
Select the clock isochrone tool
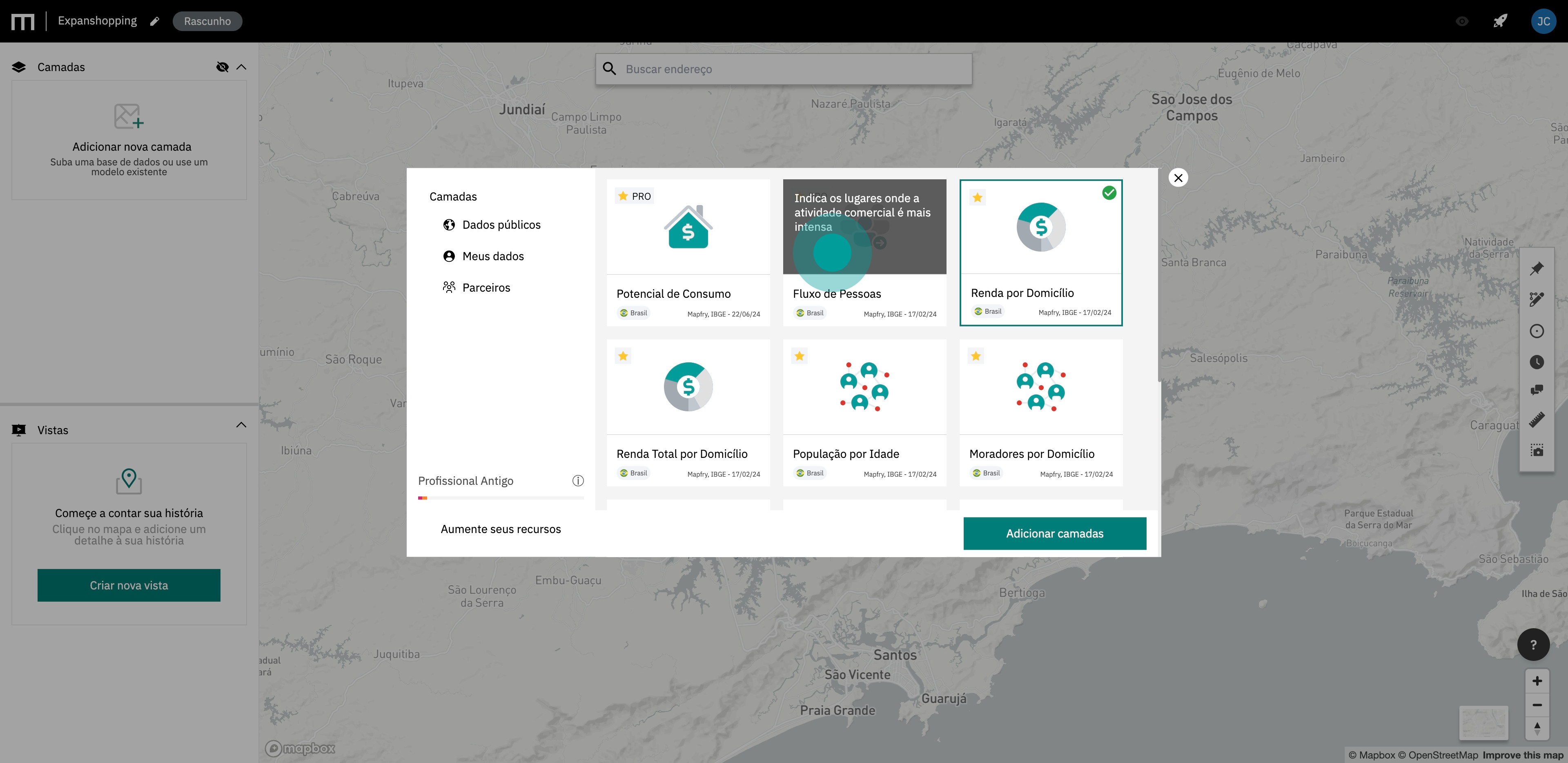click(x=1536, y=362)
